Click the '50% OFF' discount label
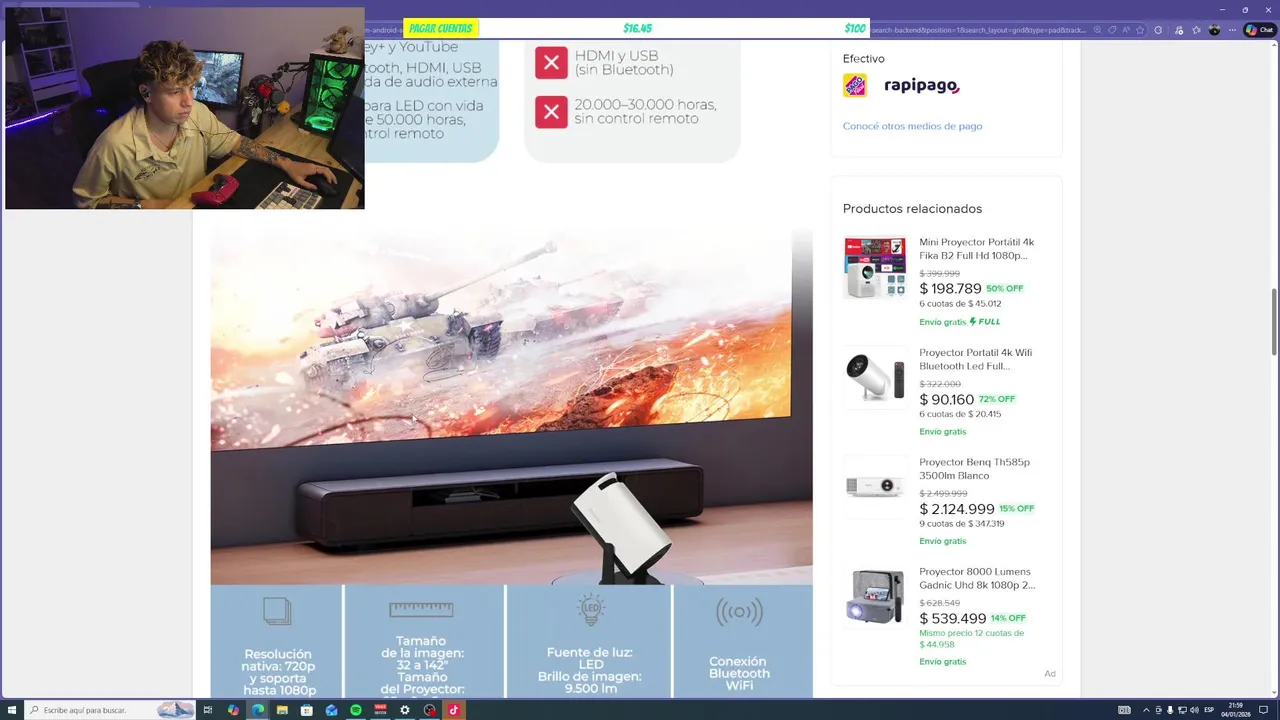 (1005, 289)
